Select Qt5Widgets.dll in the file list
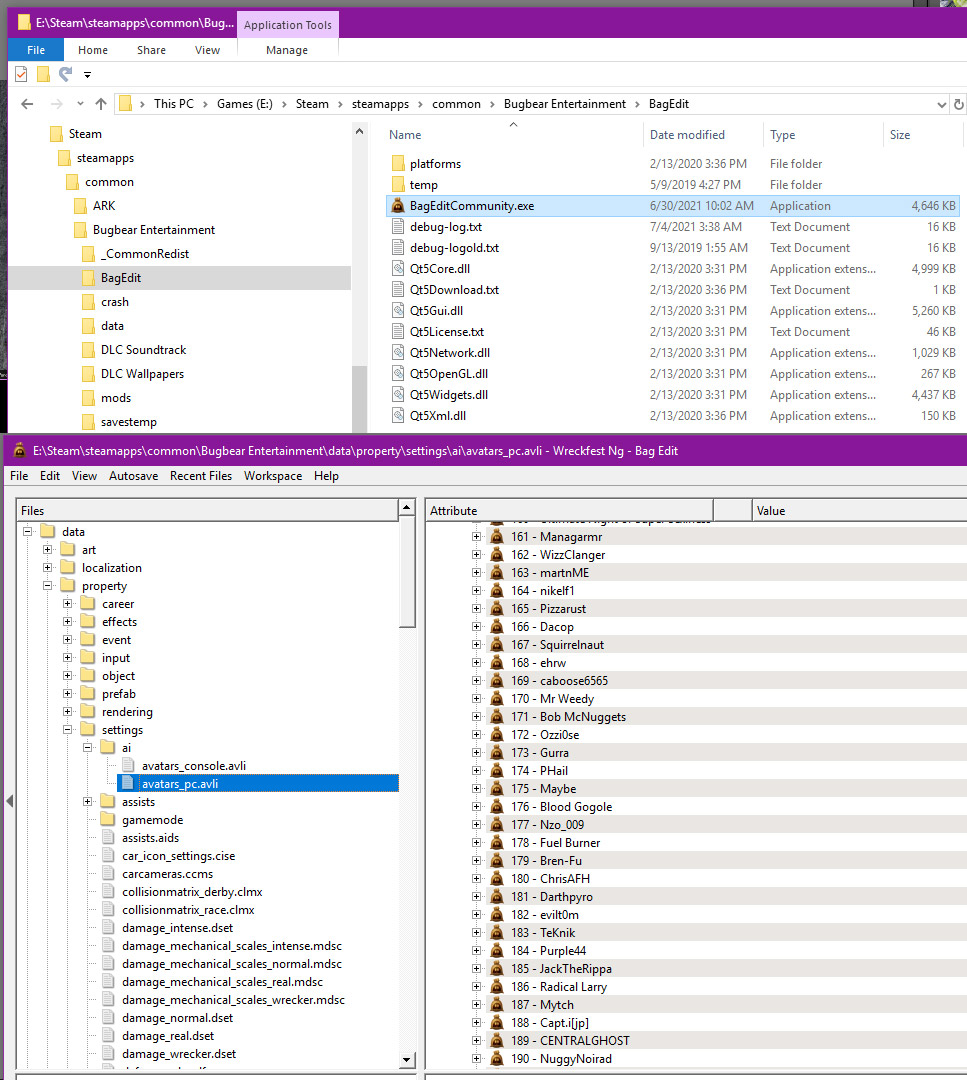 click(449, 395)
